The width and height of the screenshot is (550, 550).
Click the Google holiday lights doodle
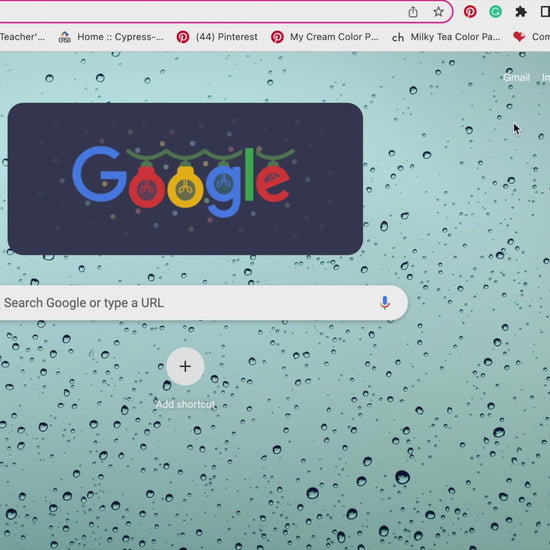[x=185, y=179]
